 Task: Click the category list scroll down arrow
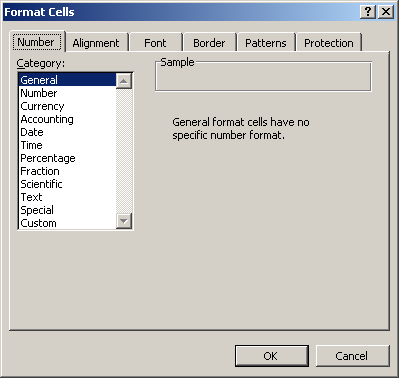point(124,221)
